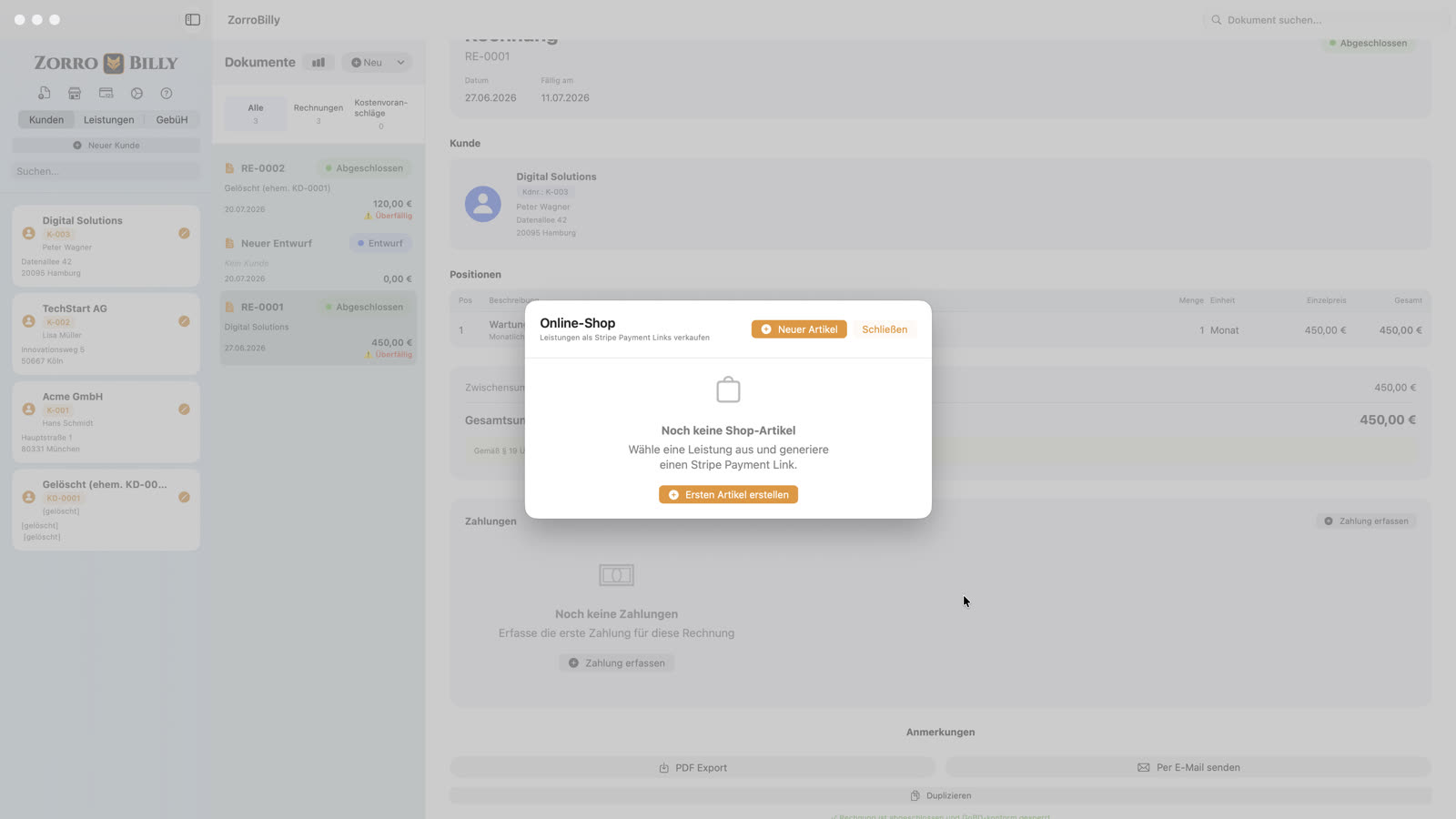The height and width of the screenshot is (819, 1456).
Task: Click Ersten Artikel erstellen button
Action: 728,495
